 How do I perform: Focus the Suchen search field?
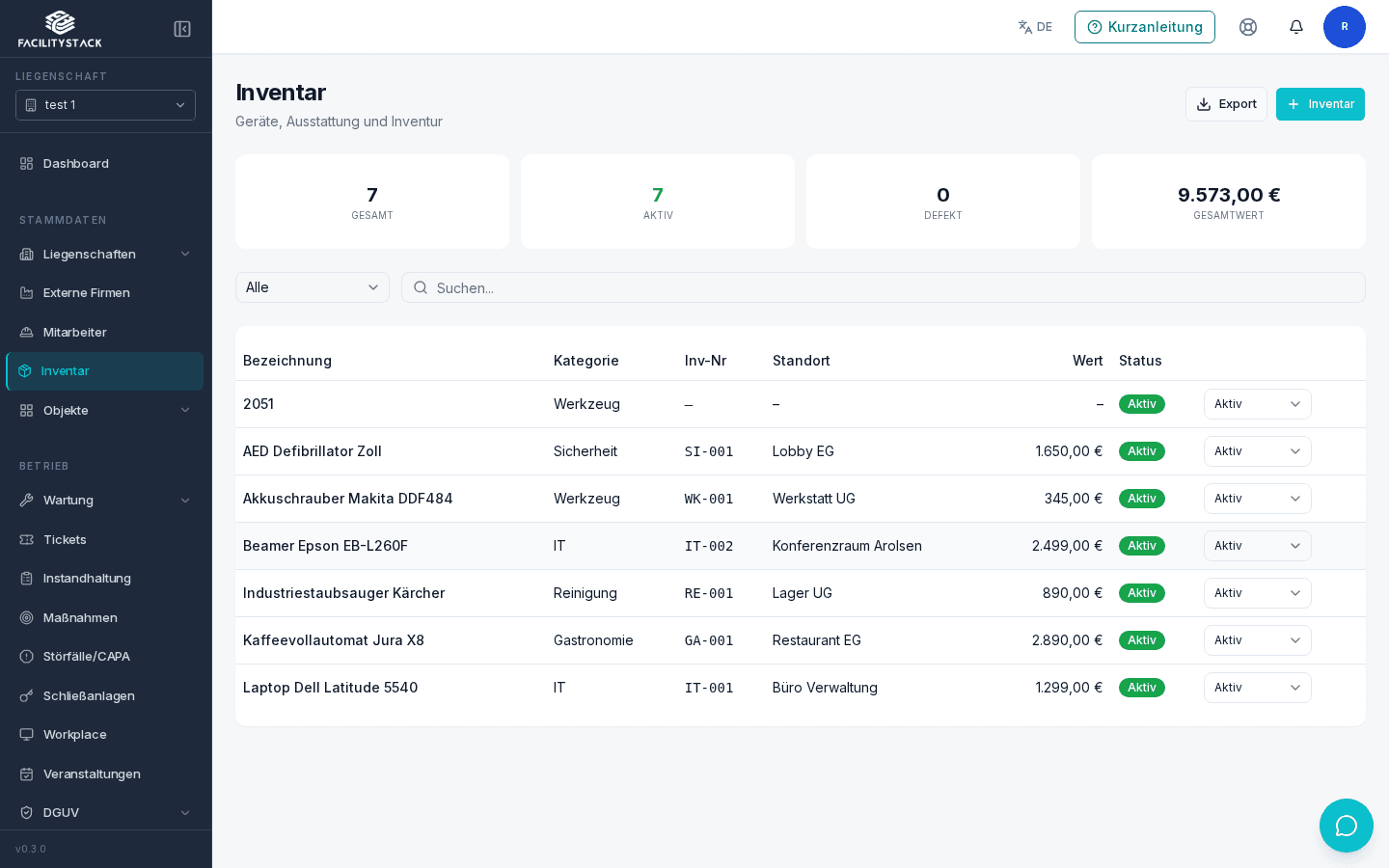[x=884, y=287]
